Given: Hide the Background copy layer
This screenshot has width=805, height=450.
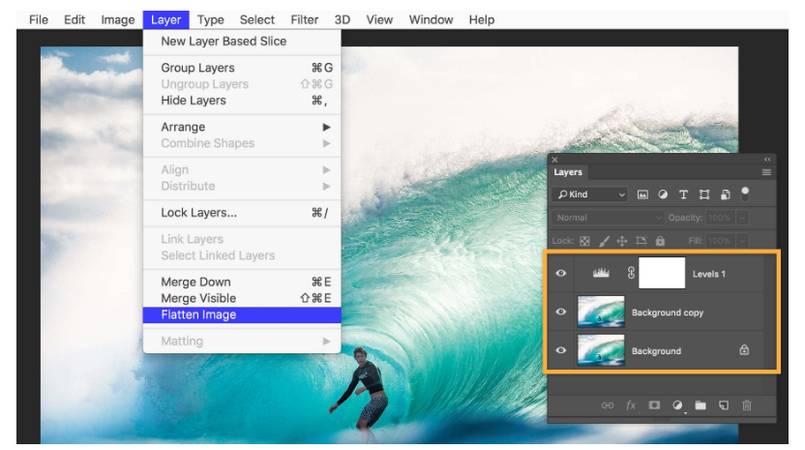Looking at the screenshot, I should click(561, 311).
